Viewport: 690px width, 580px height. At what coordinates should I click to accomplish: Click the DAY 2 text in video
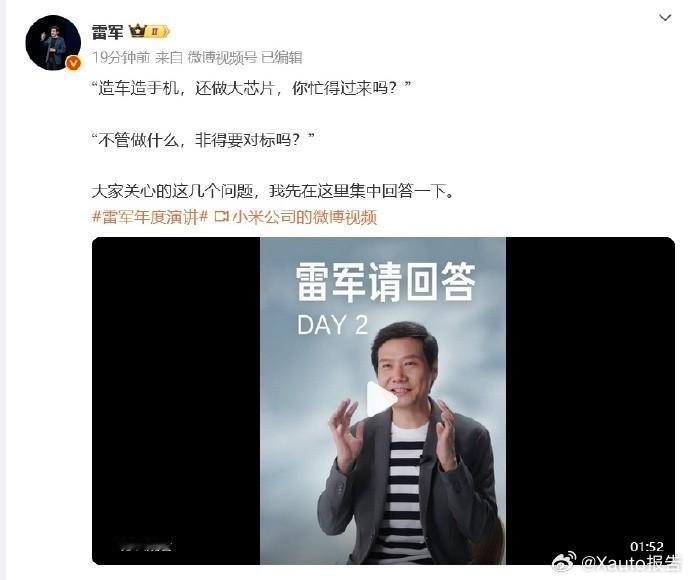point(332,325)
